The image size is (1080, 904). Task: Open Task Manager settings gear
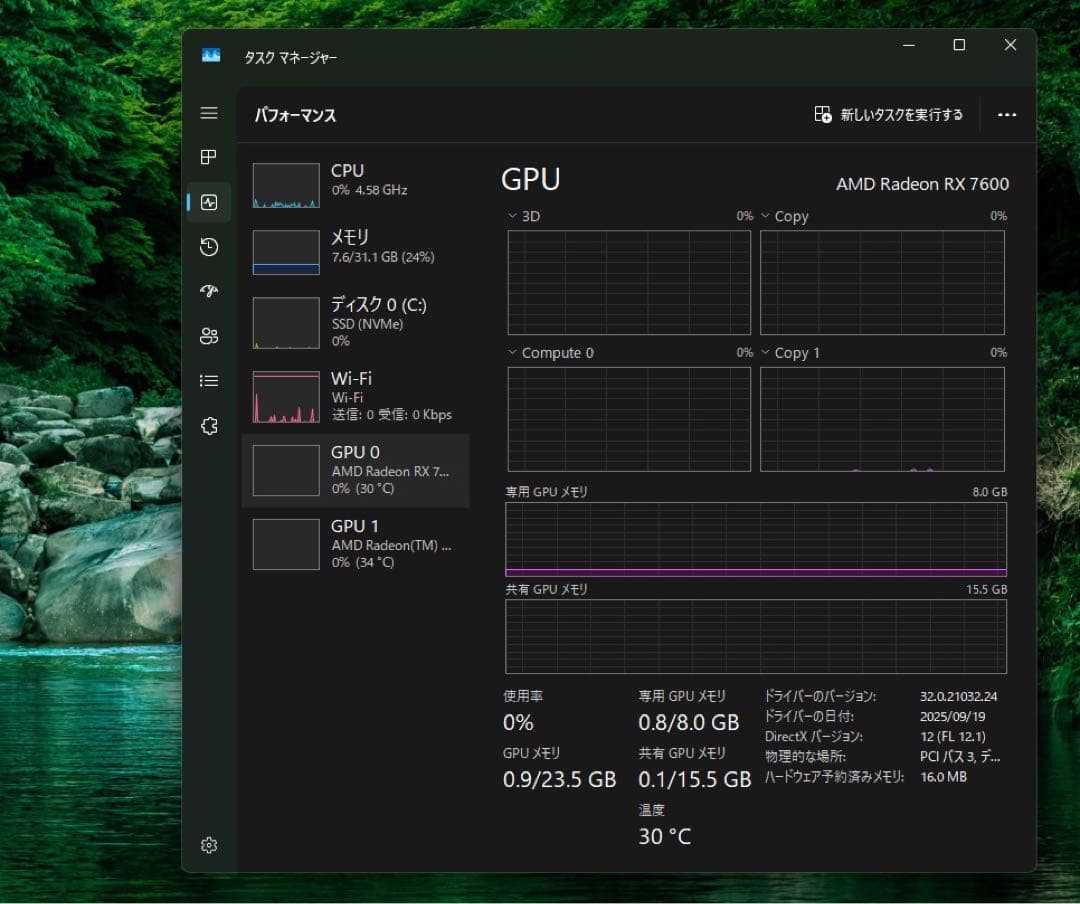point(209,846)
